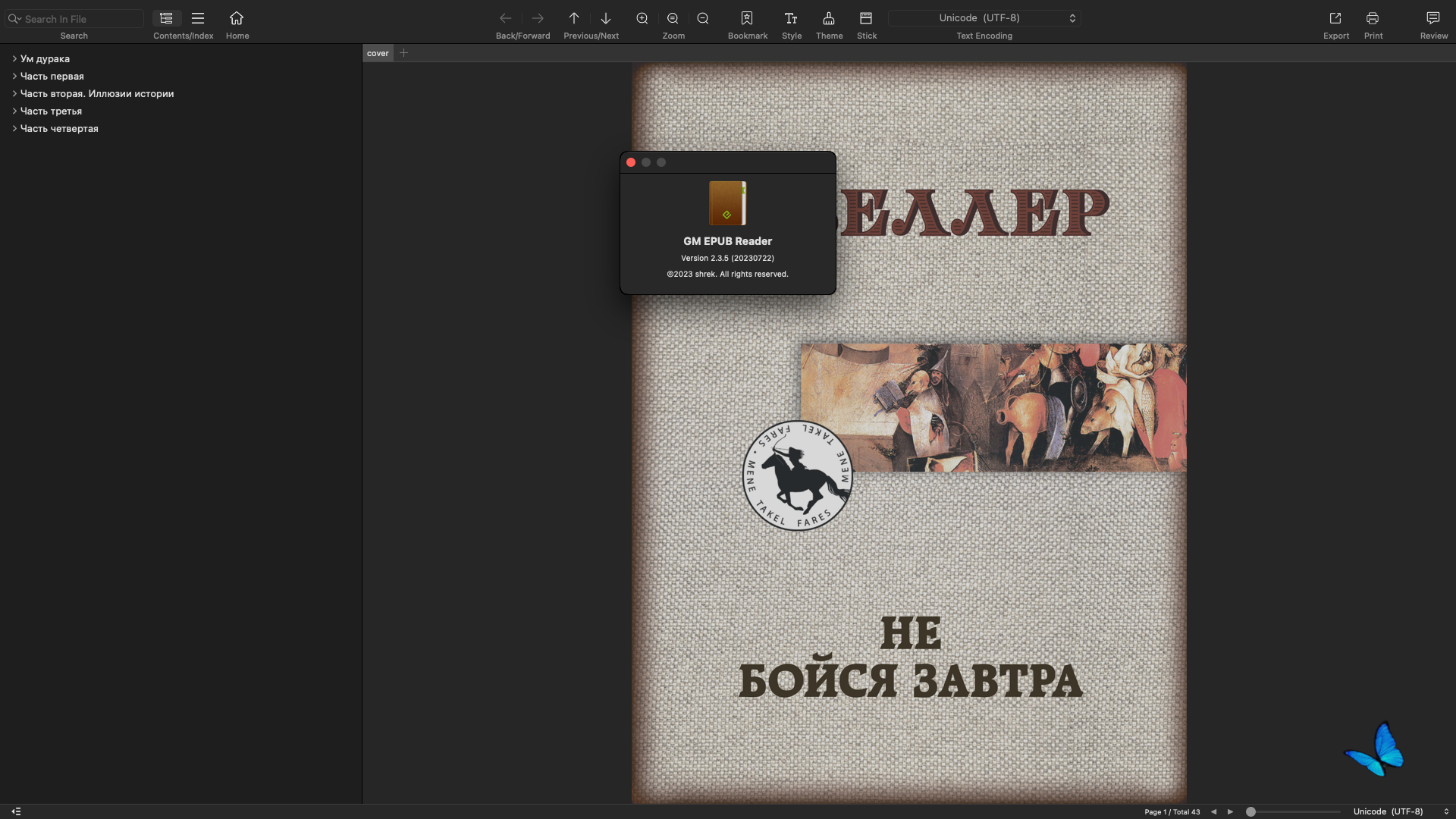
Task: Open the Style text settings
Action: 791,18
